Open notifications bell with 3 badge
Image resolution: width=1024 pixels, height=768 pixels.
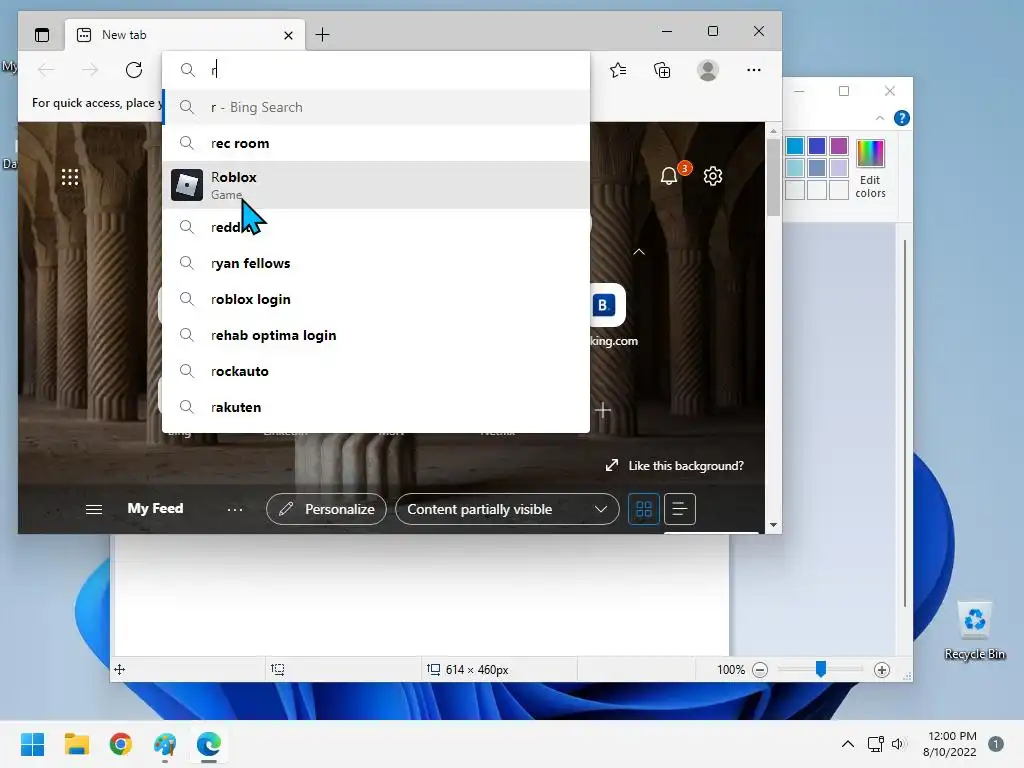(669, 176)
